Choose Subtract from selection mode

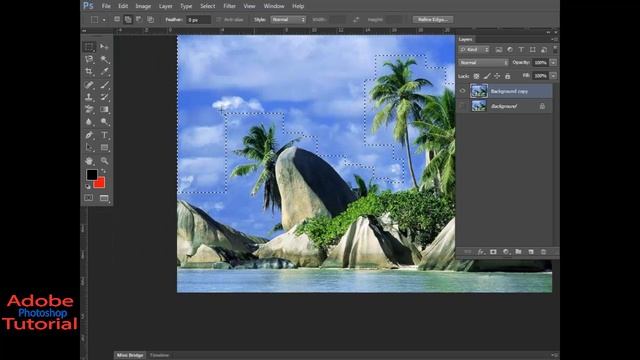pyautogui.click(x=139, y=19)
